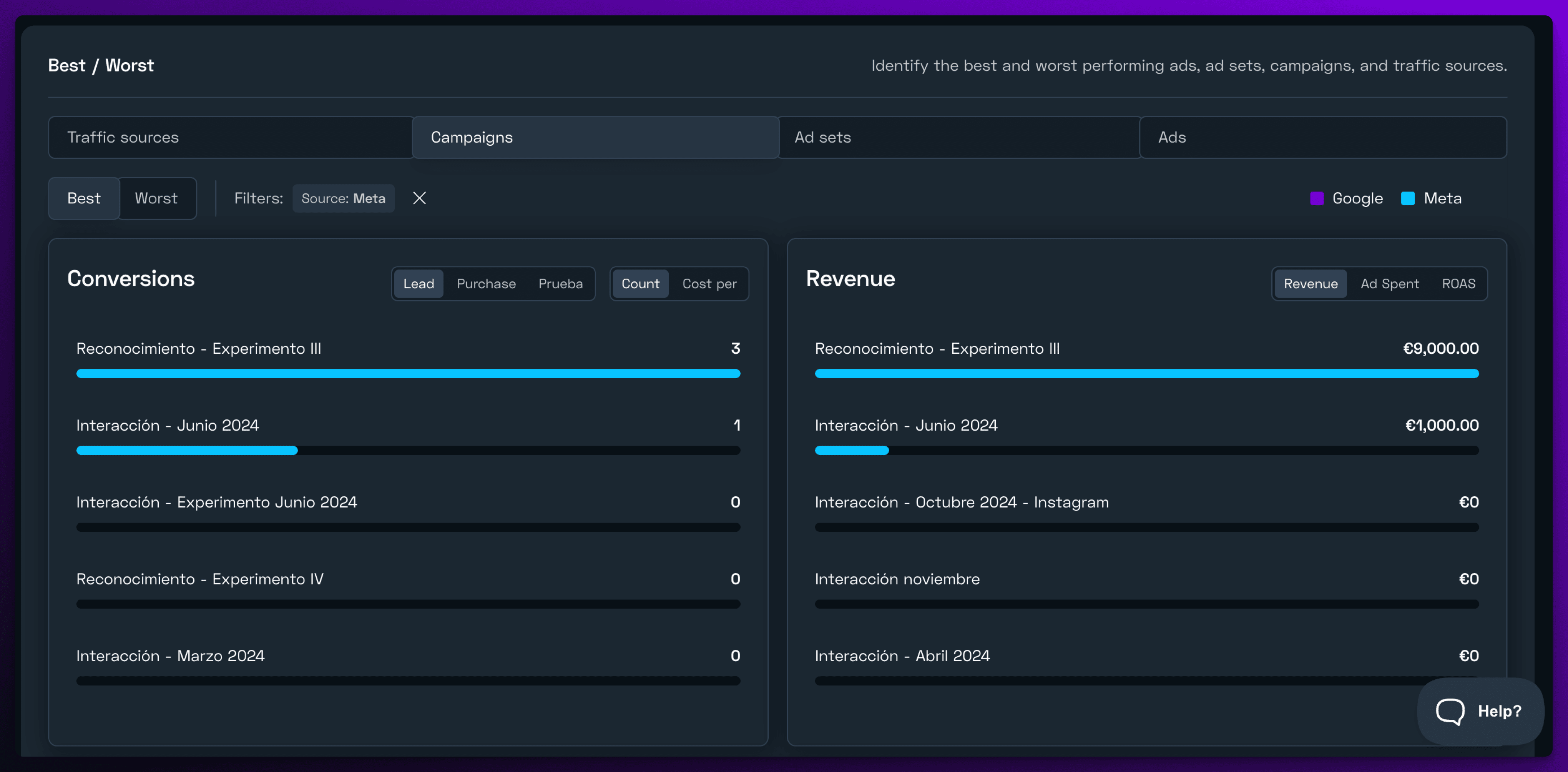Image resolution: width=1568 pixels, height=772 pixels.
Task: Click the Source: Meta filter chip
Action: (x=343, y=198)
